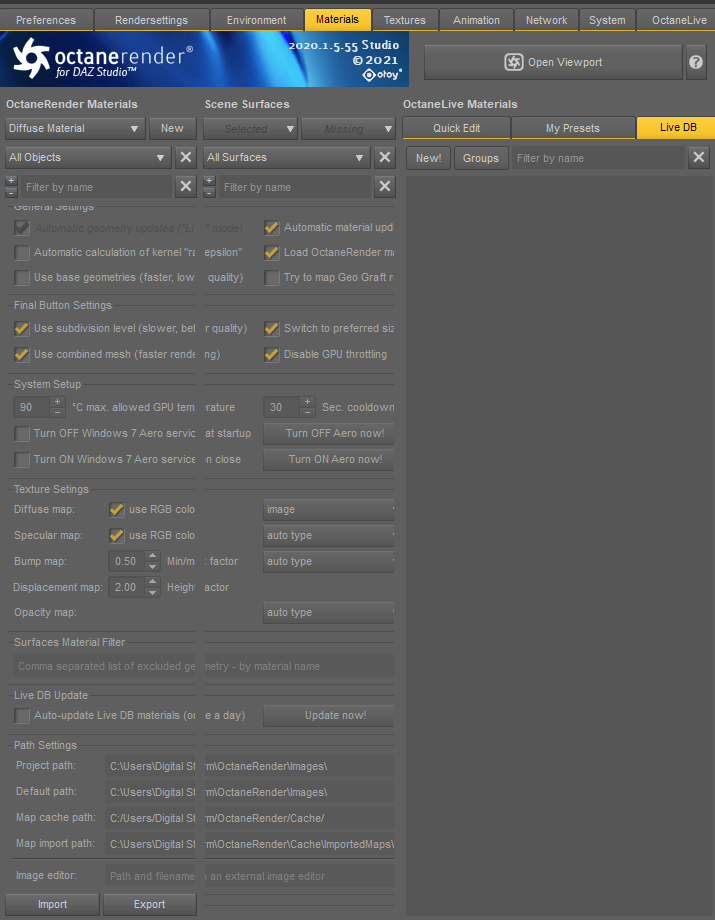Image resolution: width=715 pixels, height=920 pixels.
Task: Click the Octane logo on Open Viewport
Action: [x=514, y=62]
